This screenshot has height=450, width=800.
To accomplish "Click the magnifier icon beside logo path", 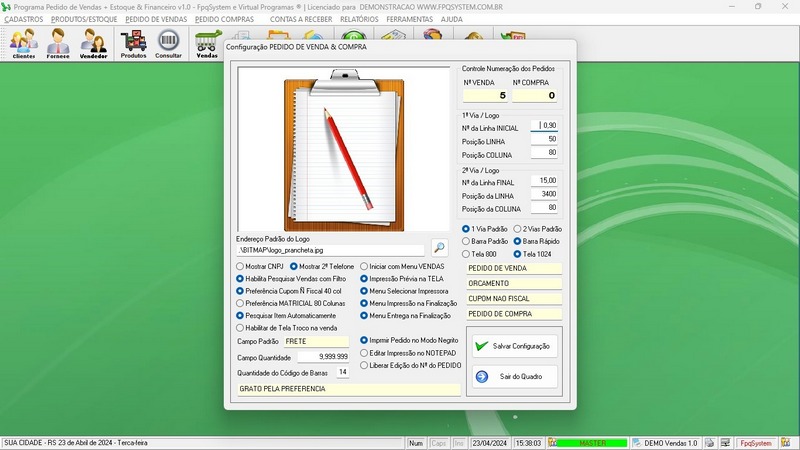I will click(440, 247).
